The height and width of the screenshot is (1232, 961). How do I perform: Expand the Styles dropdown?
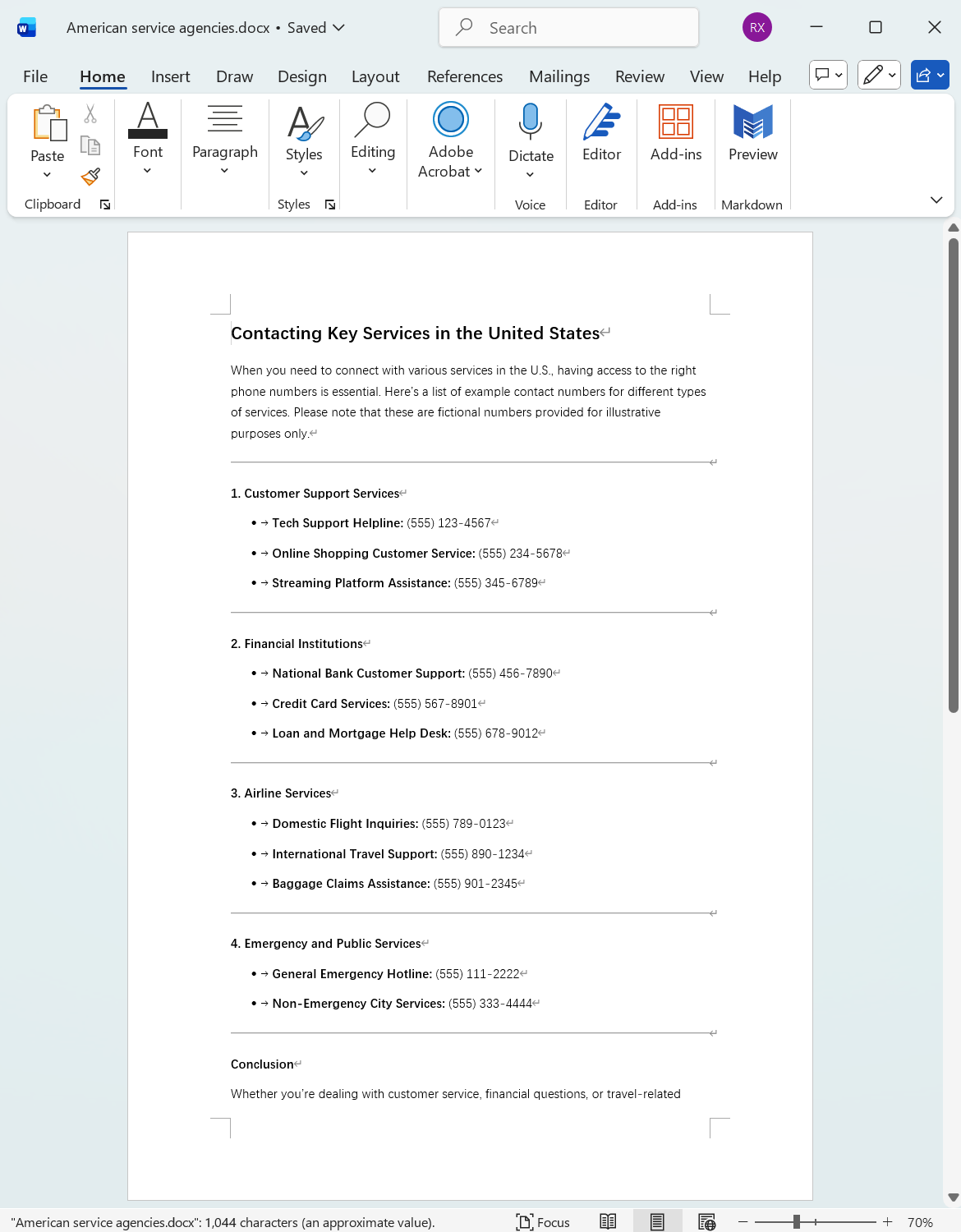pos(305,173)
